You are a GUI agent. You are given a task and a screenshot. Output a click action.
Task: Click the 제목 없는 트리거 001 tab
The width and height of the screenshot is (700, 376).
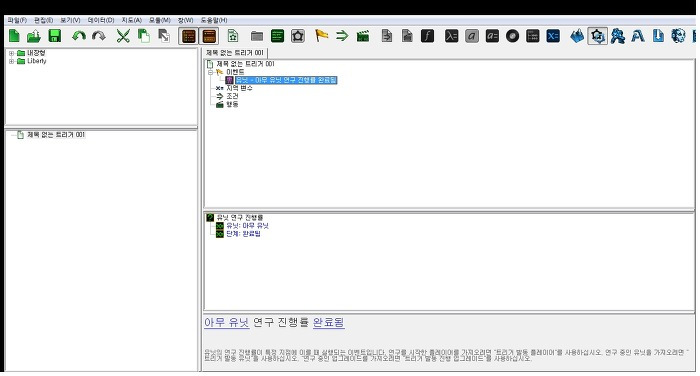(x=235, y=53)
